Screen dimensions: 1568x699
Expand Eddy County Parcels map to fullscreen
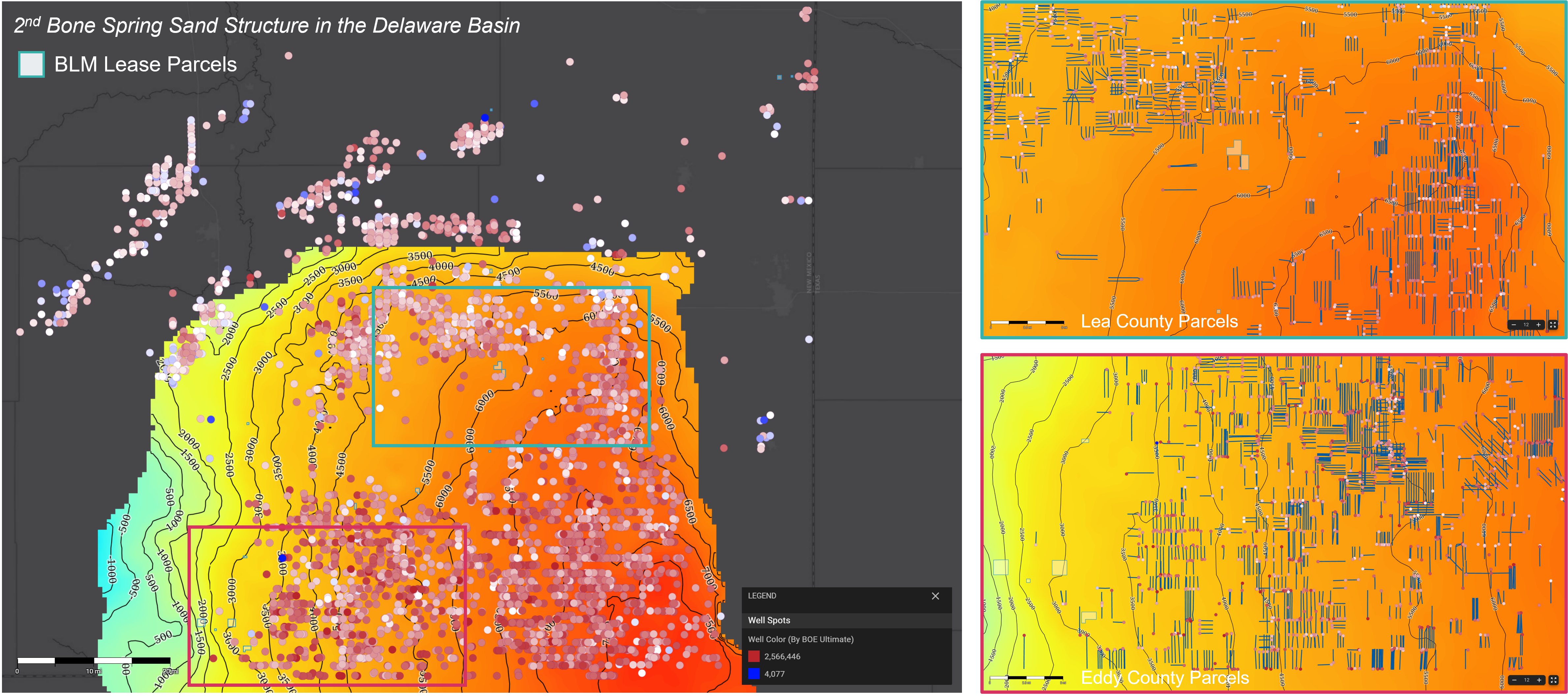click(x=1553, y=680)
